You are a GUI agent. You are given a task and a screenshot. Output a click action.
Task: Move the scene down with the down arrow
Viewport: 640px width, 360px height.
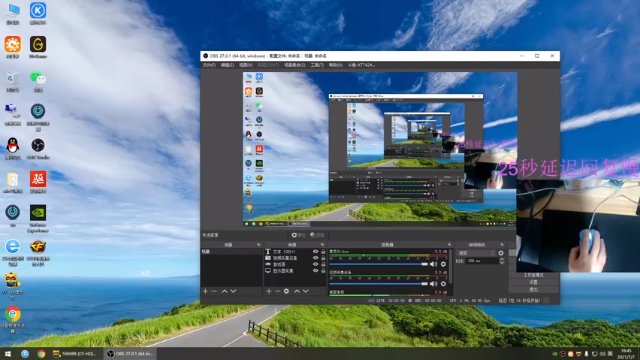233,291
